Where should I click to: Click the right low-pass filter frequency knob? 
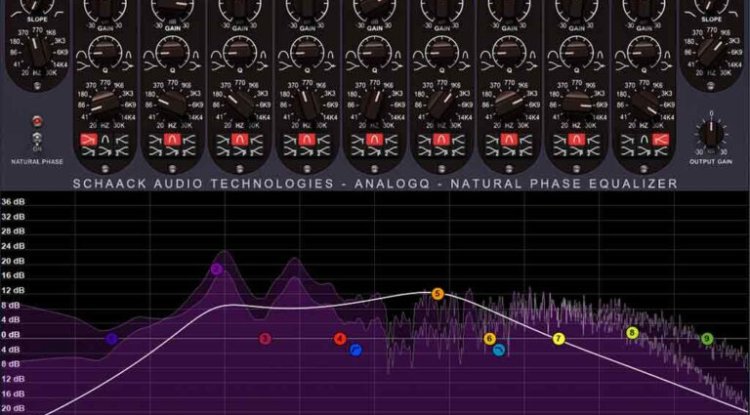[712, 52]
